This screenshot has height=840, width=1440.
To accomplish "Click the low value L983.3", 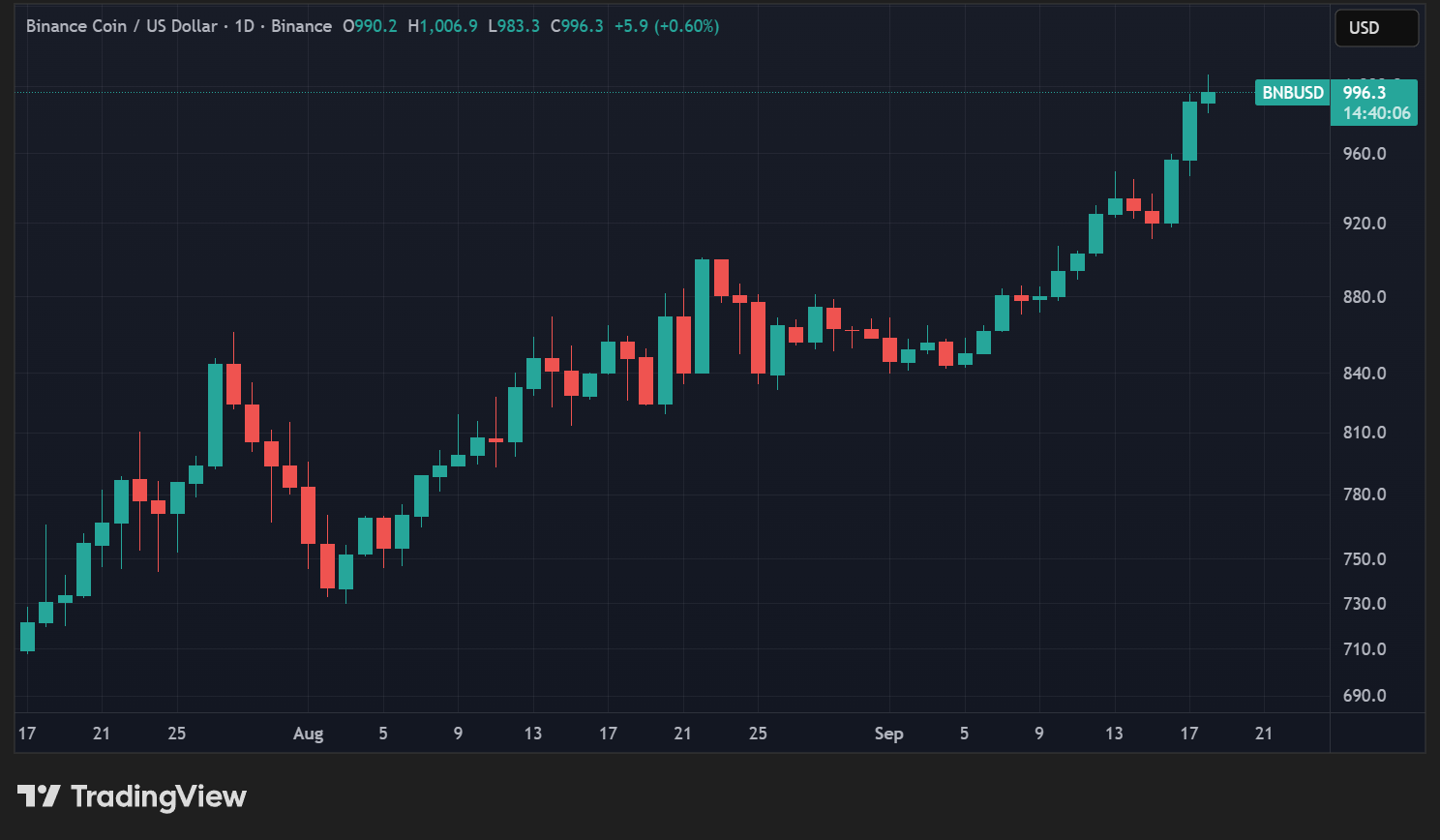I will [x=514, y=26].
